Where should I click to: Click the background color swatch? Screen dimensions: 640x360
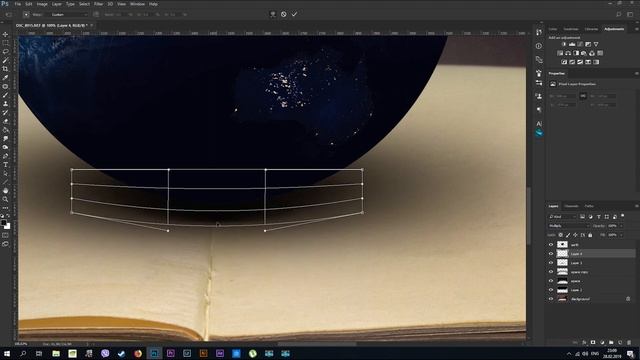(8, 227)
